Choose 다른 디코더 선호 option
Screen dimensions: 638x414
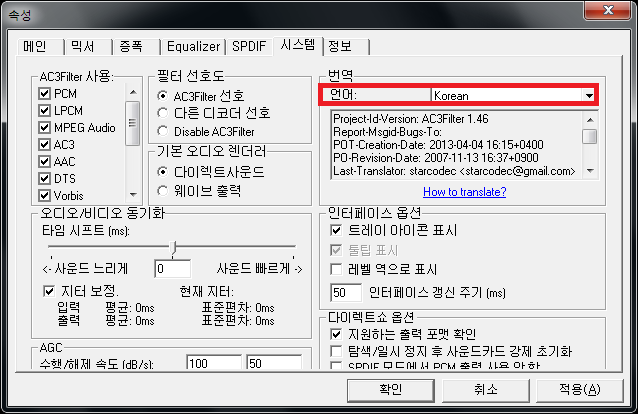click(162, 113)
